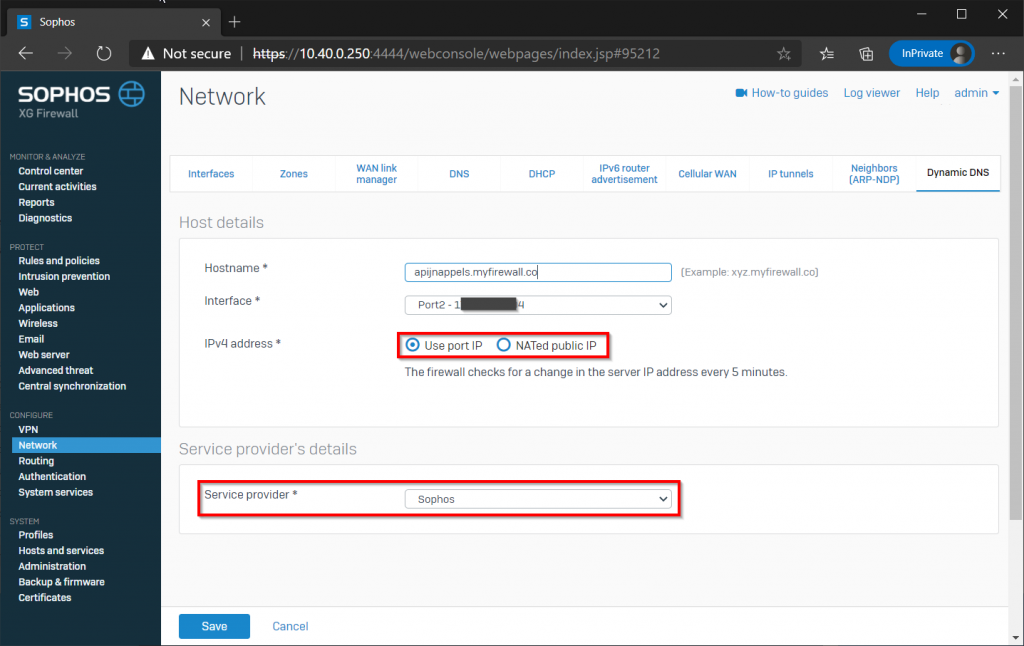Expand the admin user menu
This screenshot has width=1024, height=646.
[x=976, y=93]
